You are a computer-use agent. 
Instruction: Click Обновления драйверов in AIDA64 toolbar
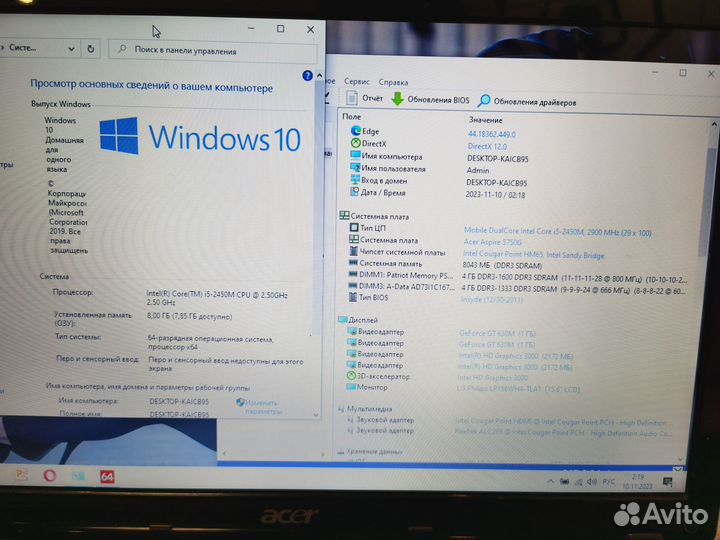tap(527, 101)
